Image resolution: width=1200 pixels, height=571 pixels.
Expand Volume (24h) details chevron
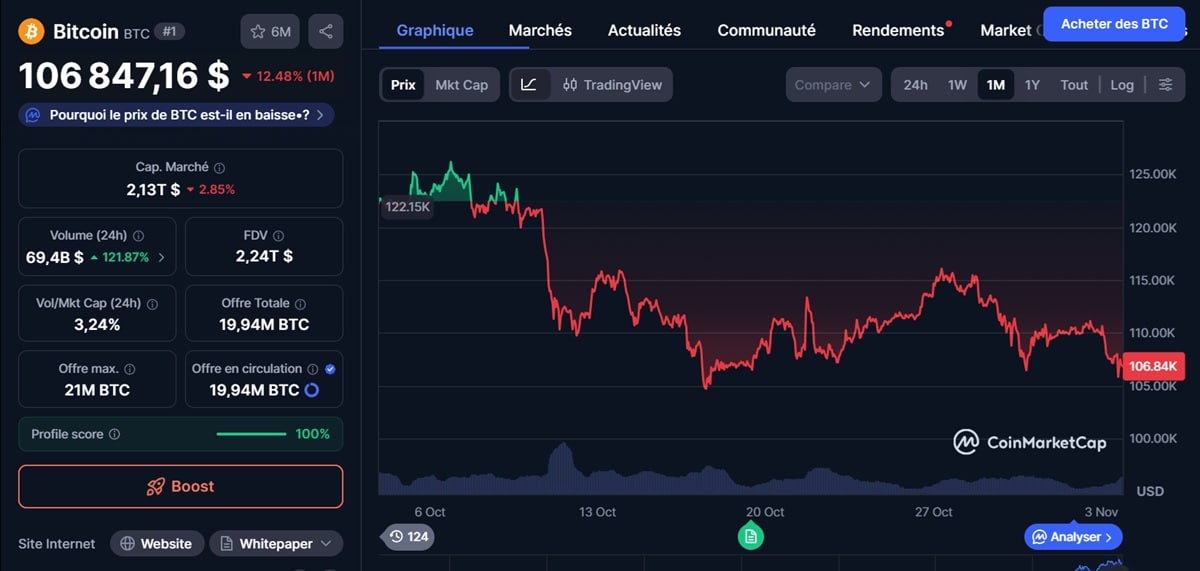[162, 257]
